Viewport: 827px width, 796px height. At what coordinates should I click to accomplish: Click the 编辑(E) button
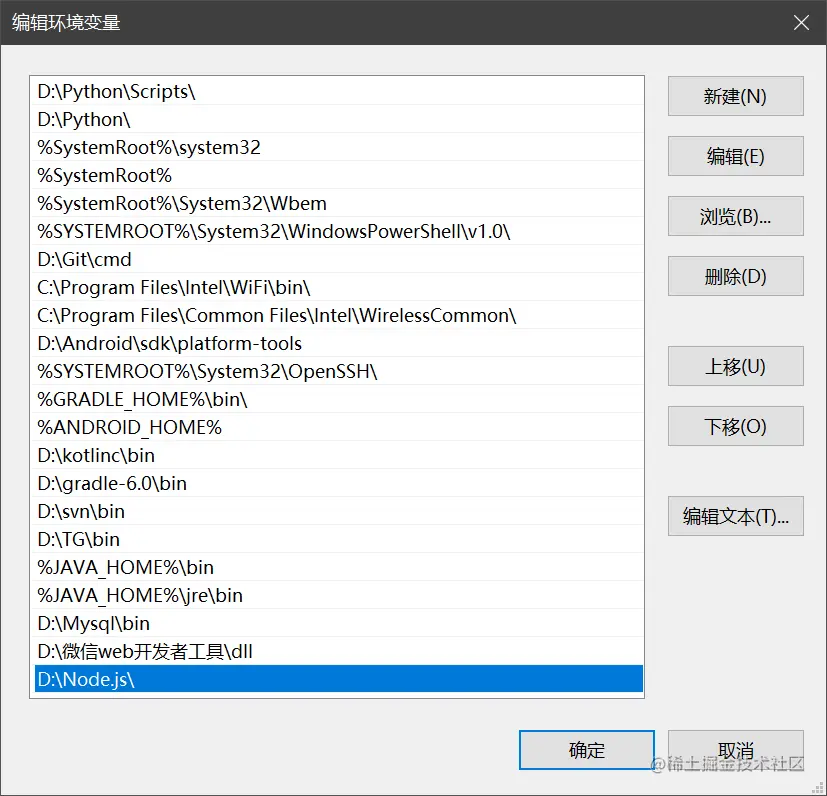click(735, 156)
